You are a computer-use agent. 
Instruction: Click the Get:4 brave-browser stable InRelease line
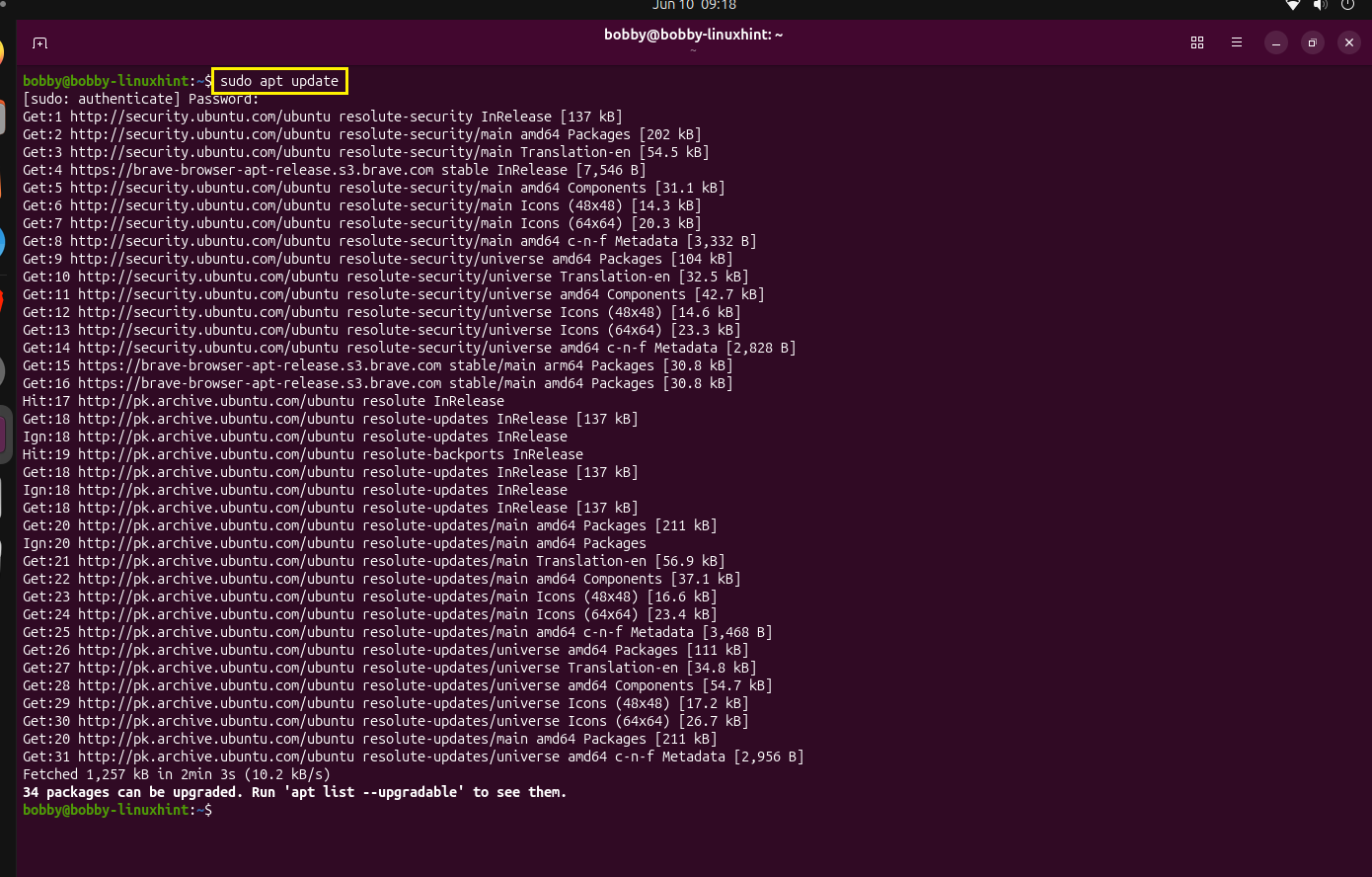335,170
